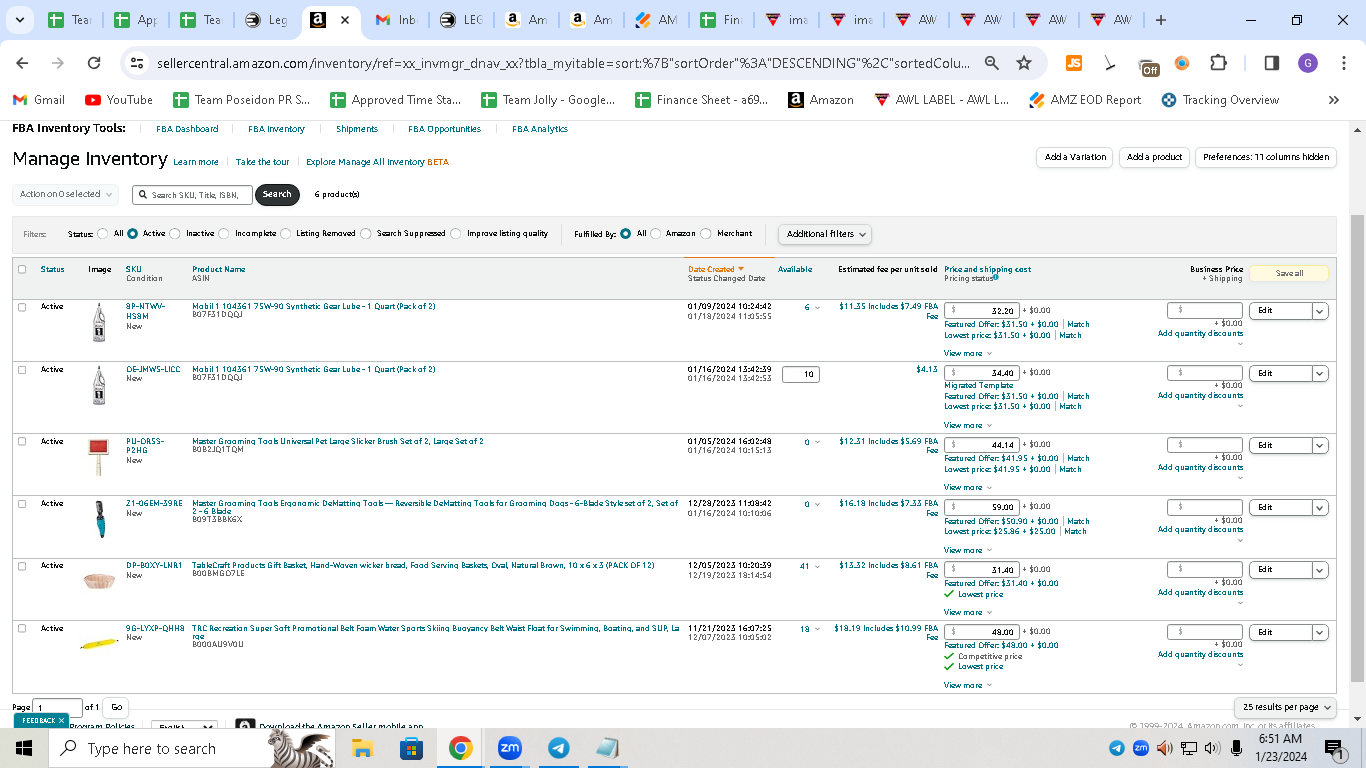The height and width of the screenshot is (768, 1366).
Task: Open File Explorer from the taskbar
Action: 362,748
